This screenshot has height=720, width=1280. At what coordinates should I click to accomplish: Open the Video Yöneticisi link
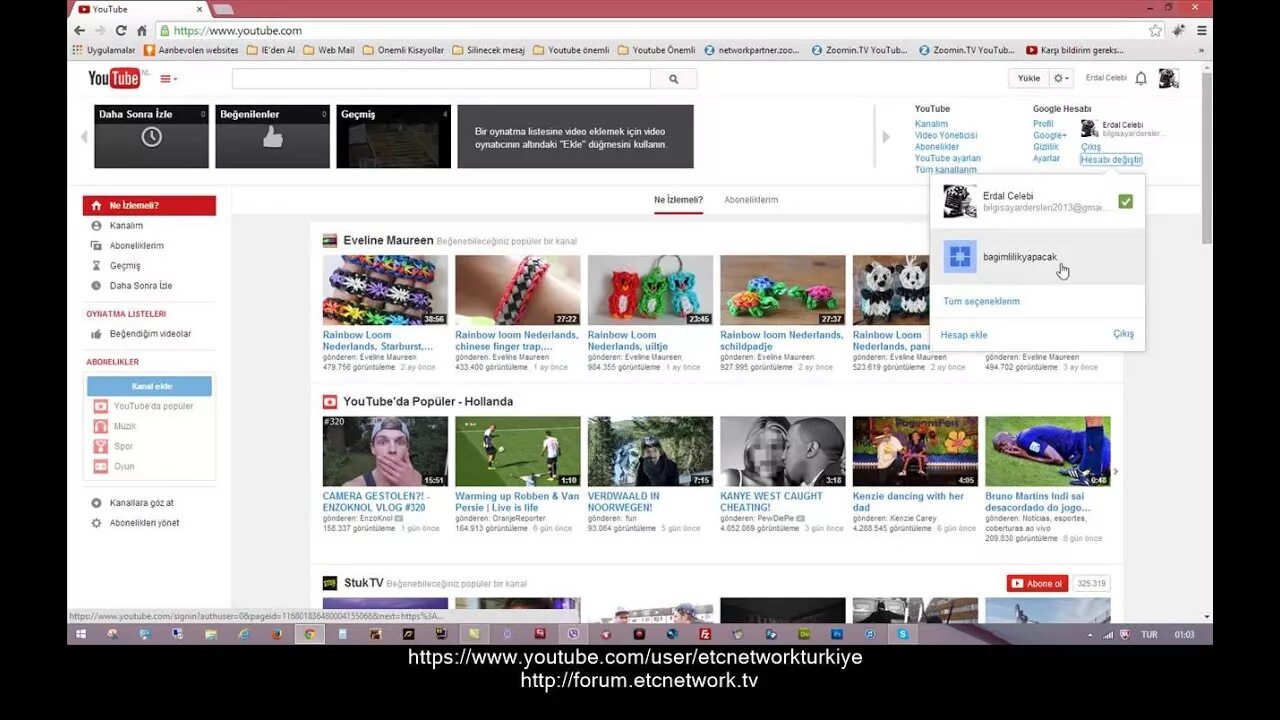[946, 135]
